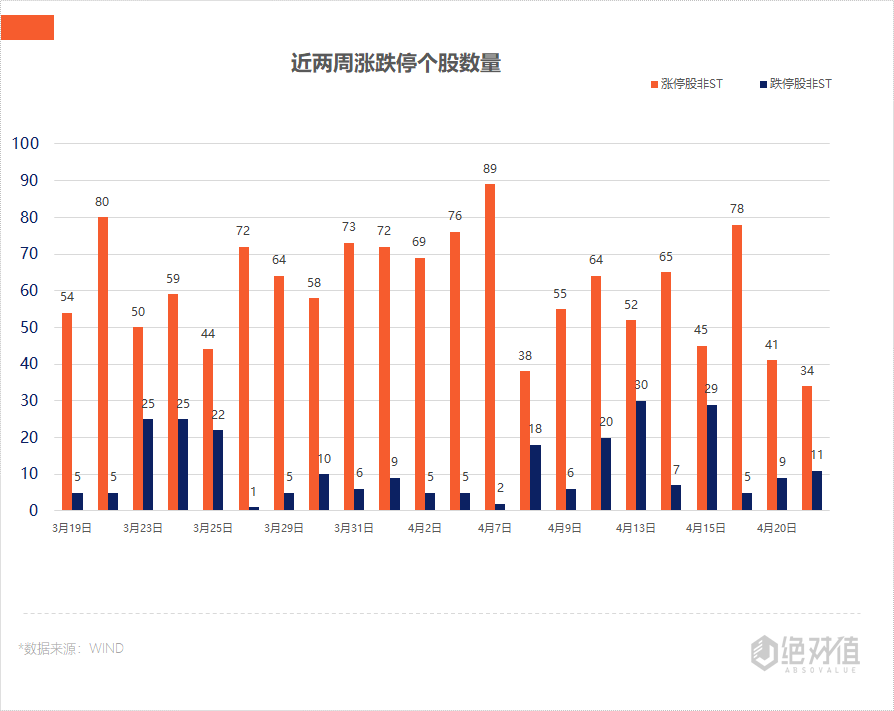
Task: Click the navy bar labeled 18
Action: coord(535,477)
